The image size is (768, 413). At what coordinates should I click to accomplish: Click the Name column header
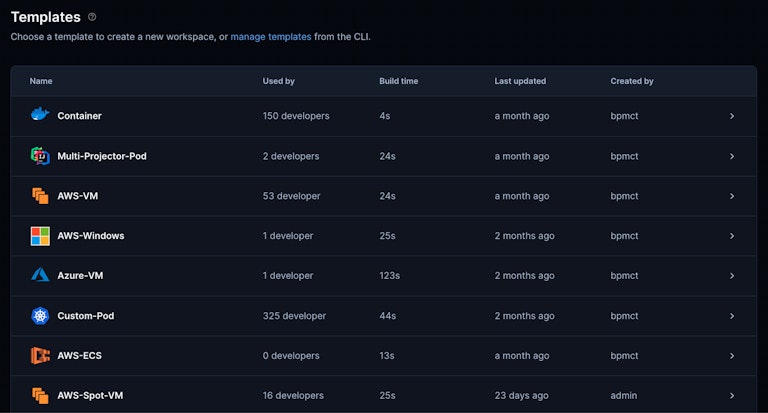tap(41, 81)
